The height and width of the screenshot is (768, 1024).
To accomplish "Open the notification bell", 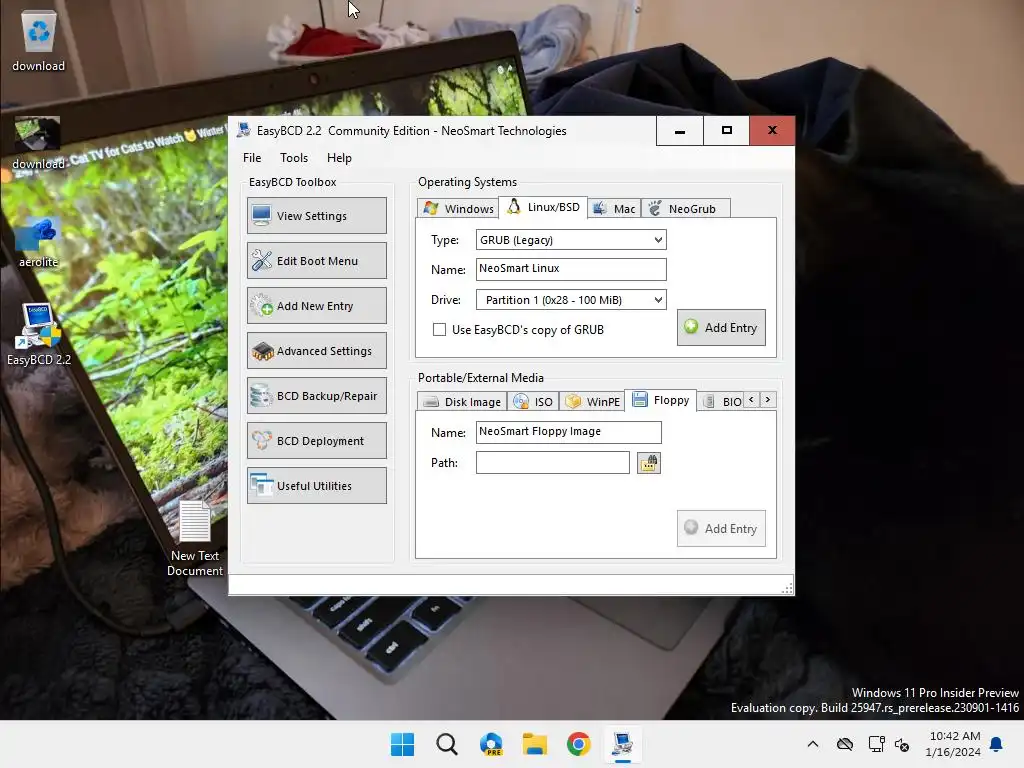I will coord(997,744).
